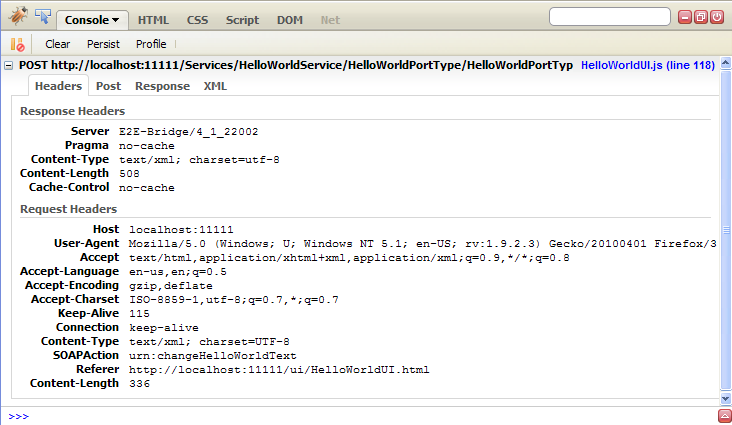732x425 pixels.
Task: Toggle the Persist option
Action: point(103,44)
